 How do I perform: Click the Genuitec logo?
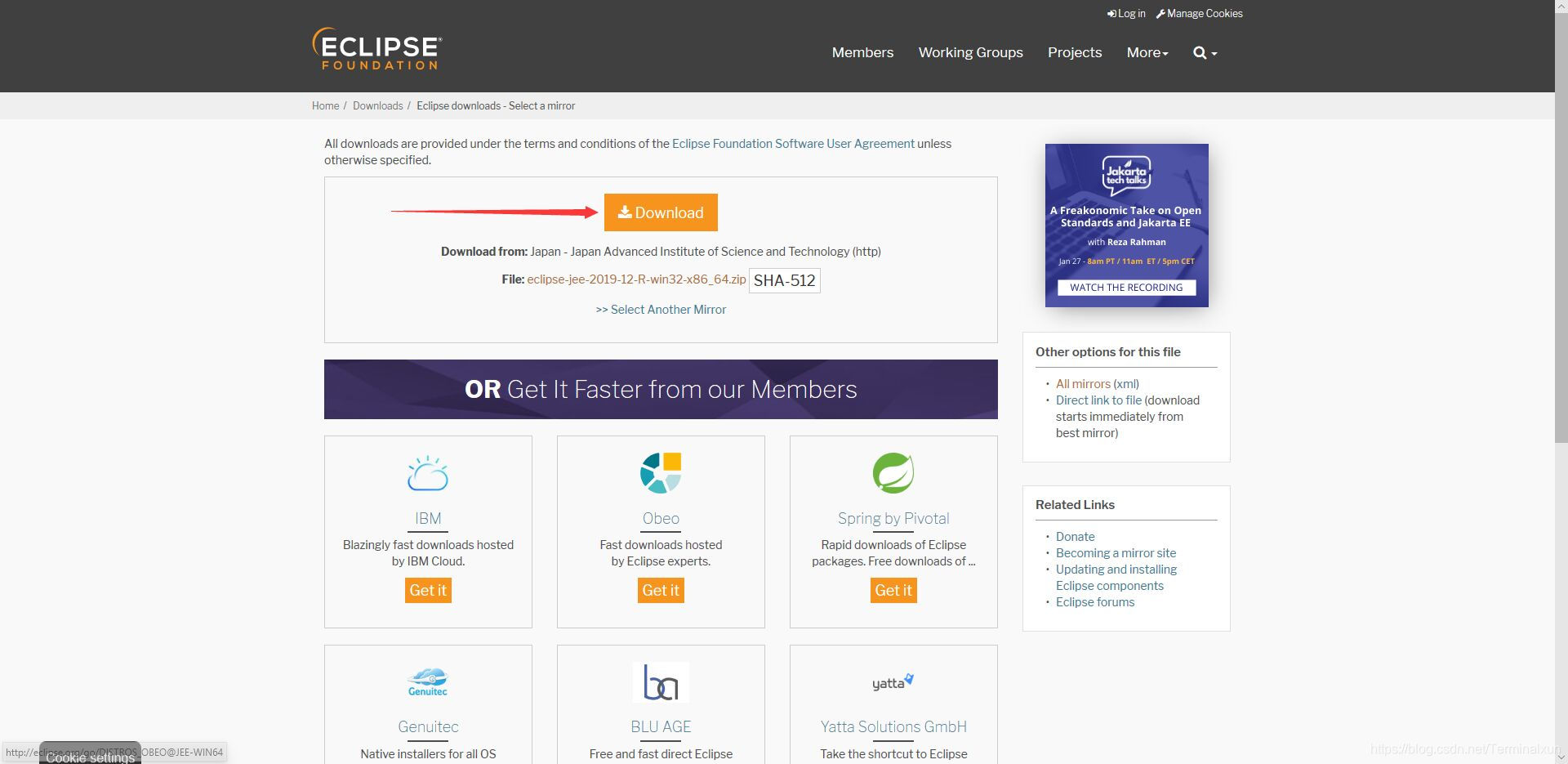click(x=428, y=681)
